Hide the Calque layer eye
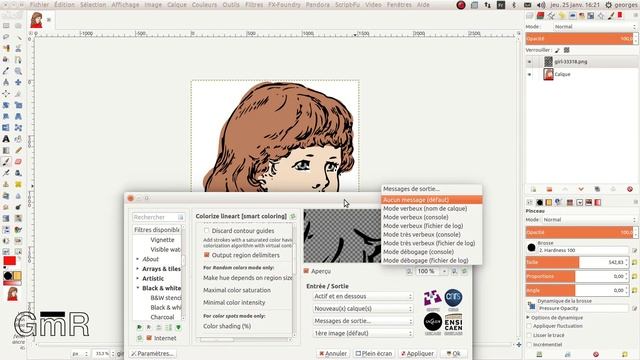Image resolution: width=640 pixels, height=360 pixels. pyautogui.click(x=530, y=75)
